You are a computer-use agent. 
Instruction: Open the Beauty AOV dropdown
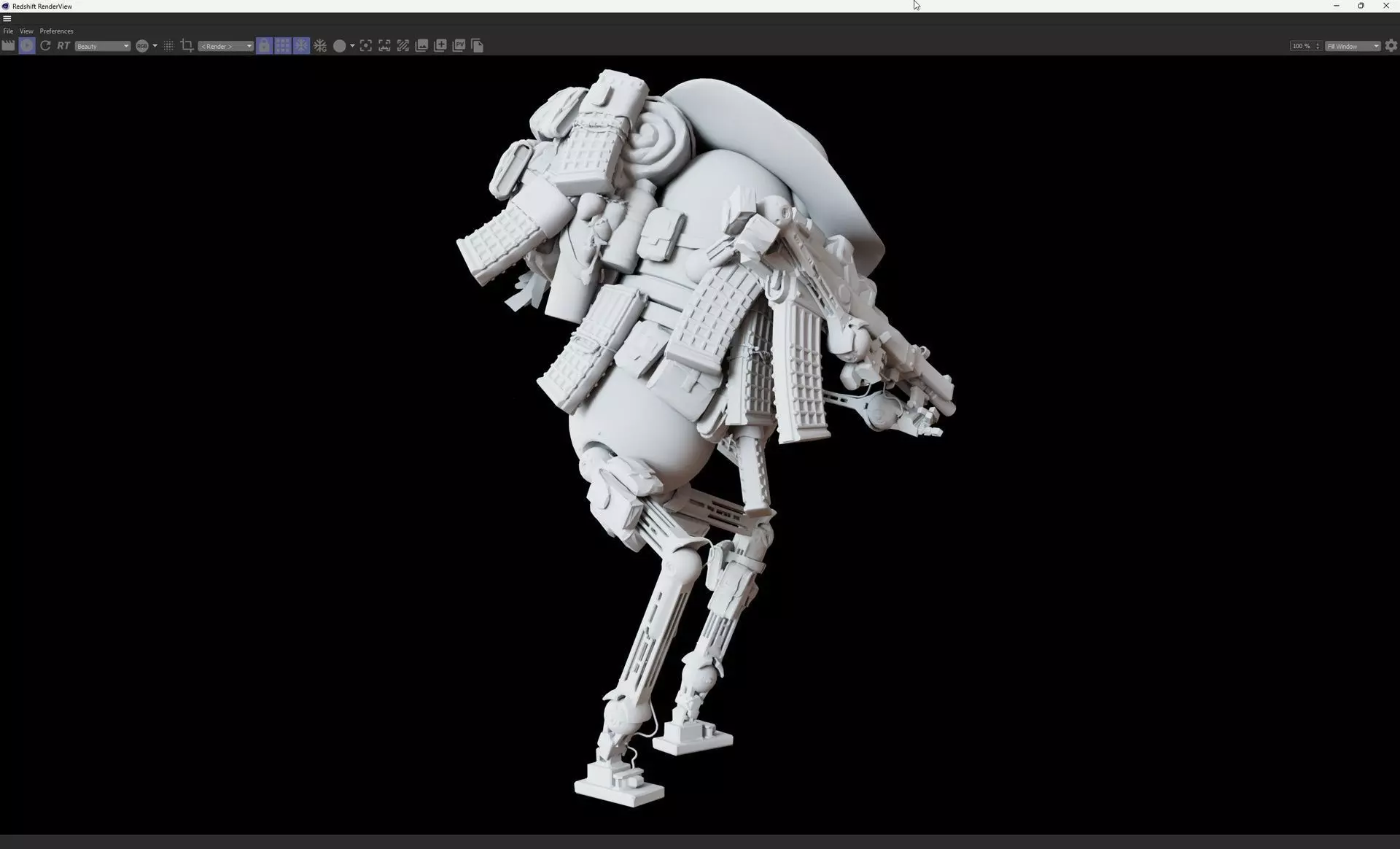102,46
